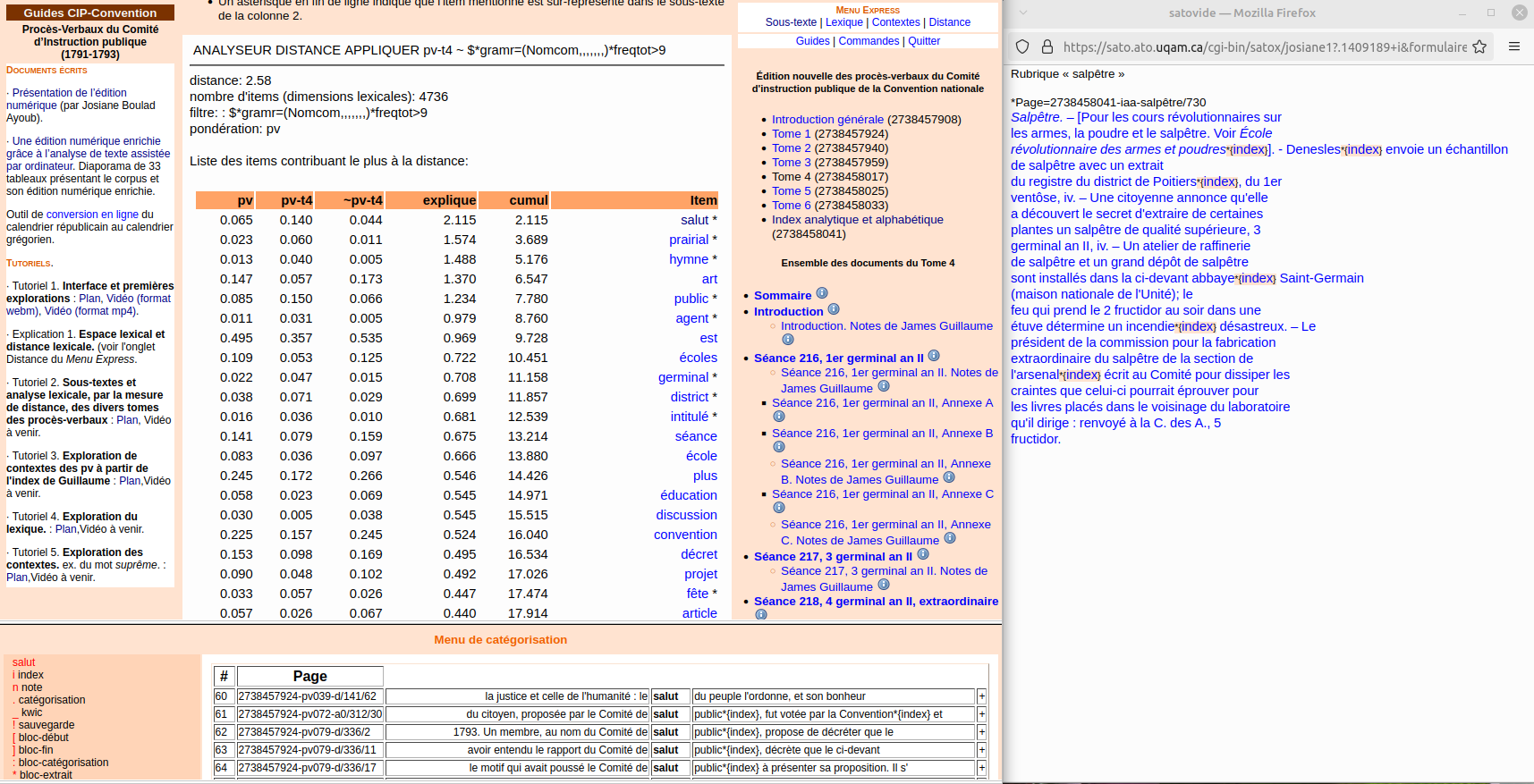Click info icon next to Séance 217, 3 germinal an II
This screenshot has height=784, width=1534.
(x=923, y=554)
